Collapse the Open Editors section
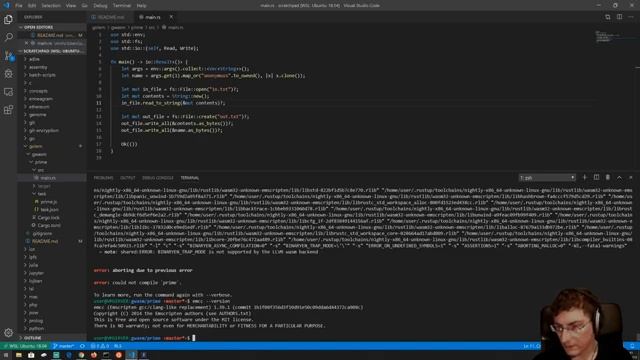This screenshot has height=360, width=640. tap(52, 27)
